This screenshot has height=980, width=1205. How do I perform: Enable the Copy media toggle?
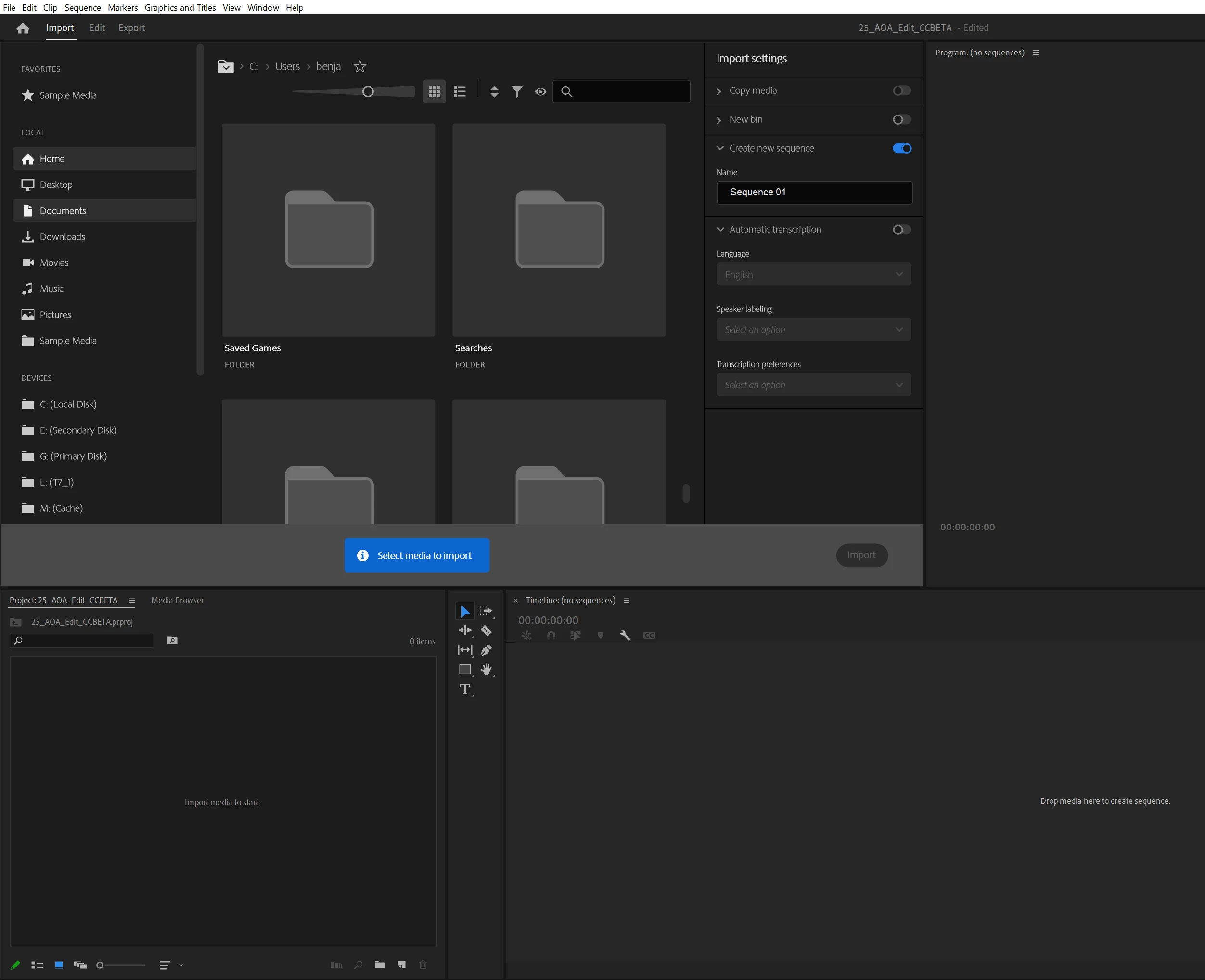(x=901, y=91)
